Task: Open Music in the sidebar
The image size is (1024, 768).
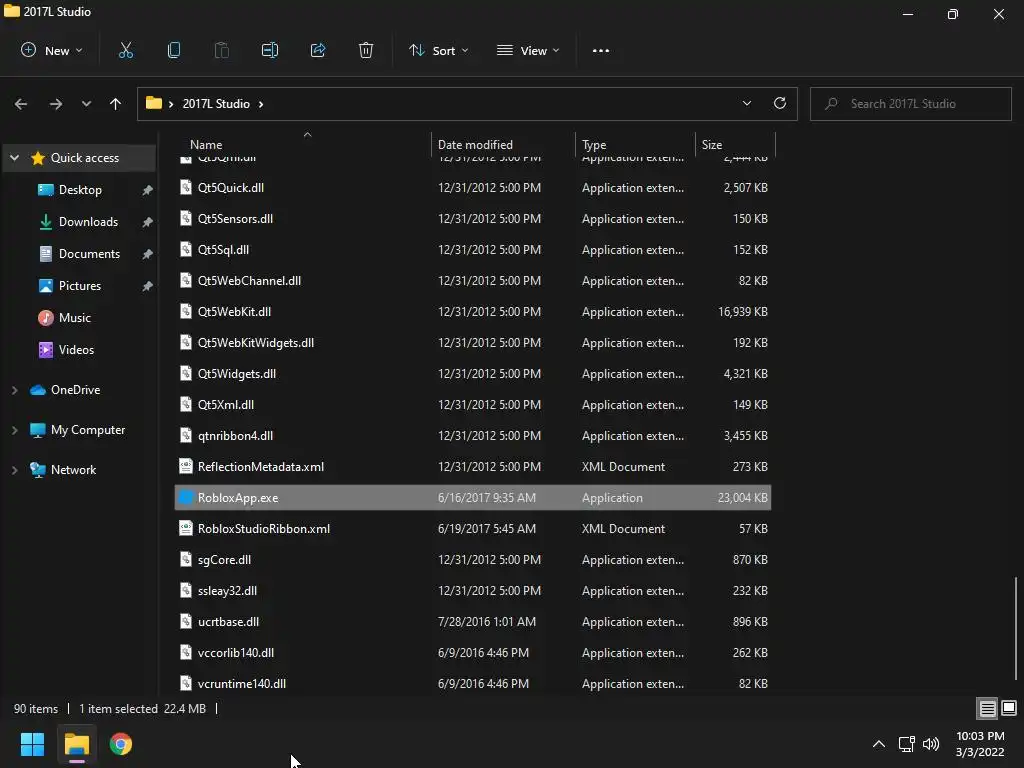Action: point(74,317)
